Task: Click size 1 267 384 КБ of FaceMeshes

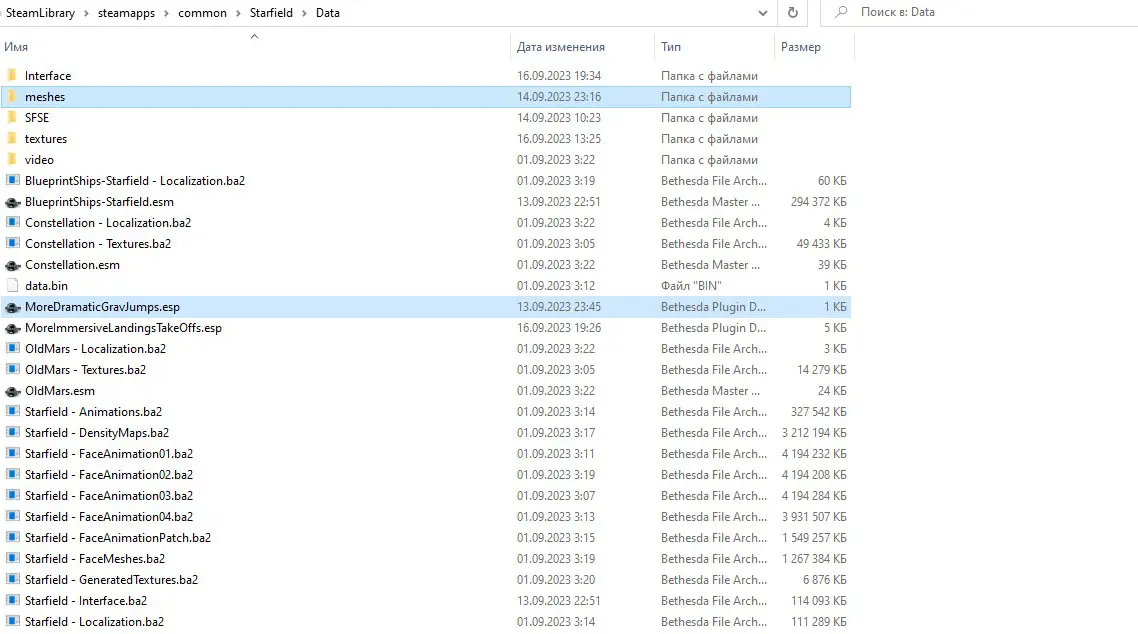Action: click(814, 559)
